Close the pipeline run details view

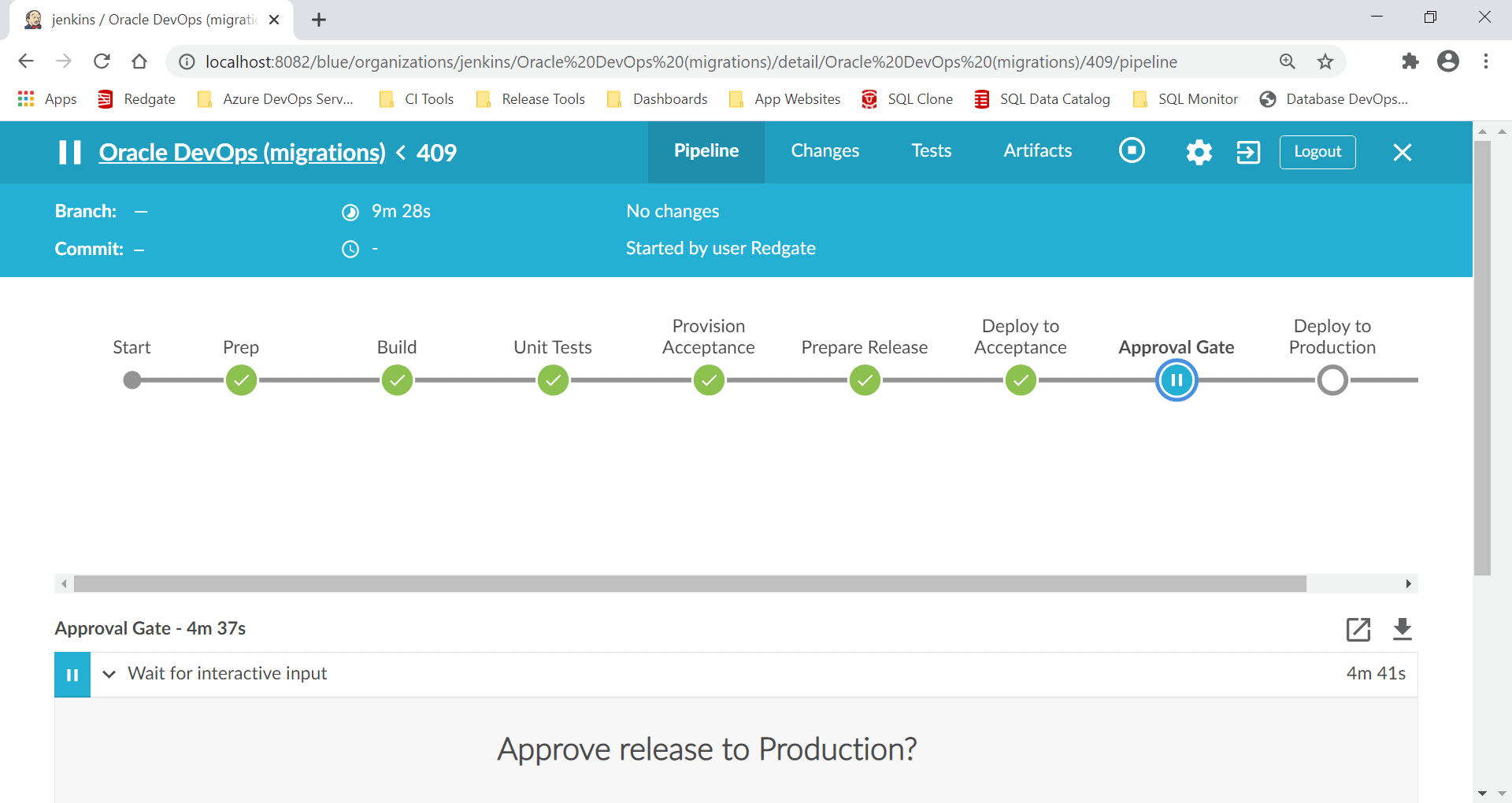coord(1402,153)
